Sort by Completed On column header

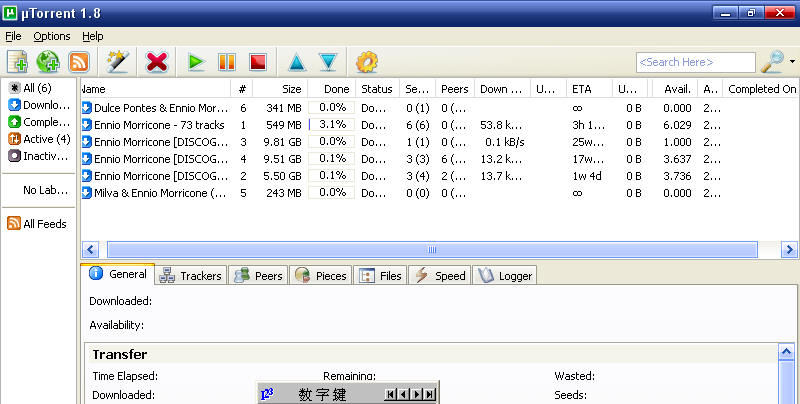click(x=761, y=89)
